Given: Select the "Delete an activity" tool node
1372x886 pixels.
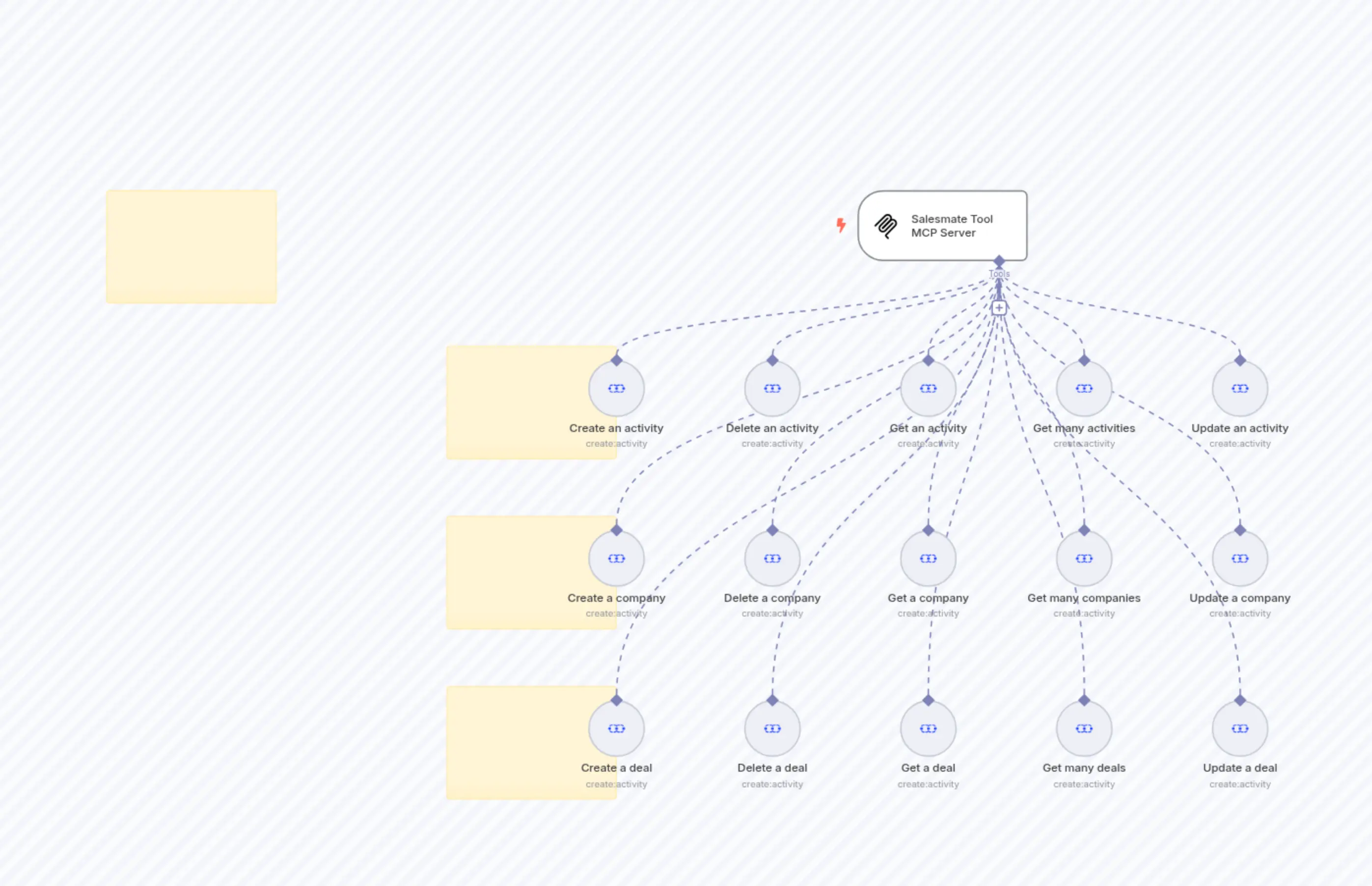Looking at the screenshot, I should pos(772,388).
